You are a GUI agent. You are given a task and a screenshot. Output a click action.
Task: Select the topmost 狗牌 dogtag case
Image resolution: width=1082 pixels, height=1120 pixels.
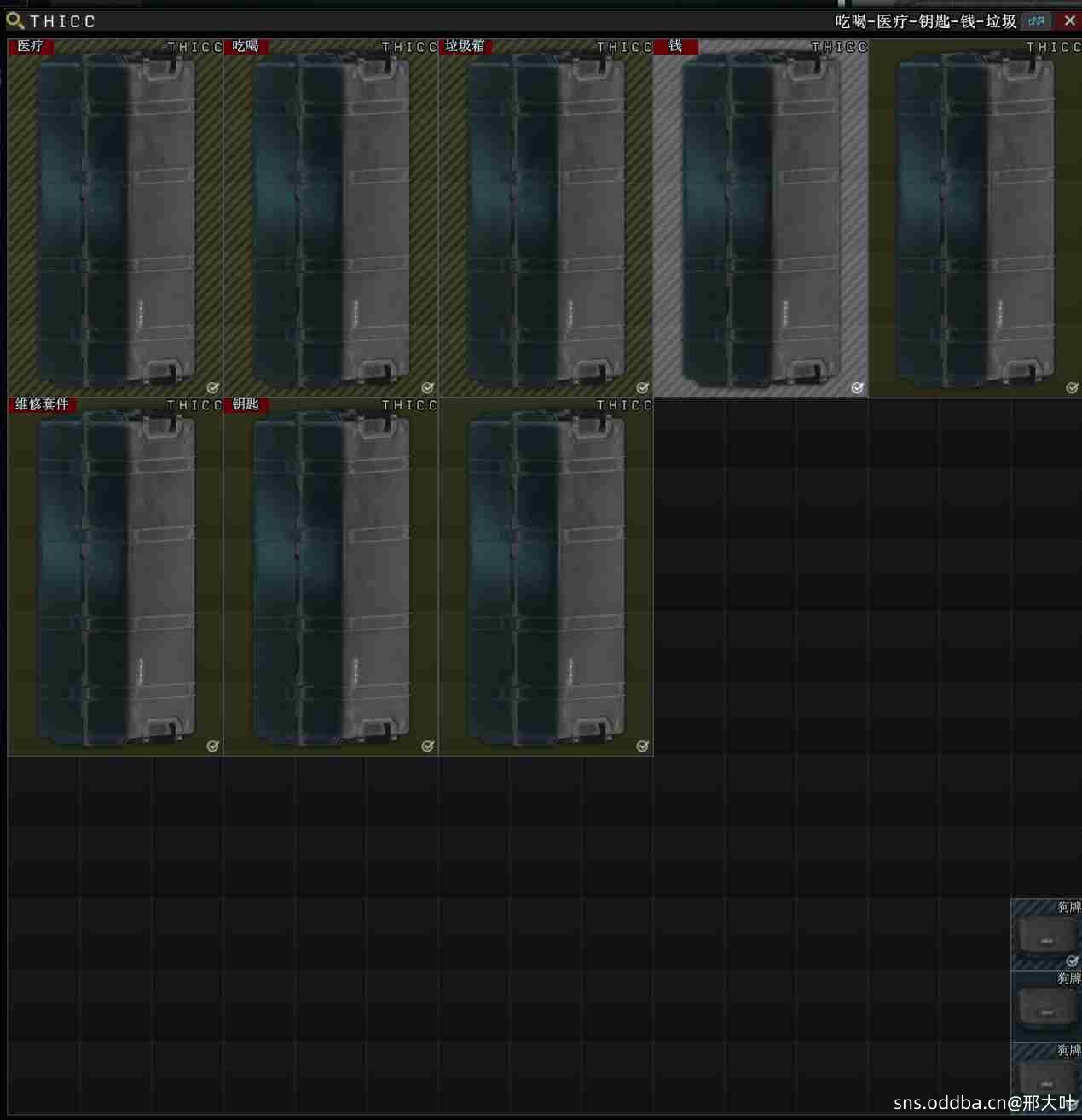coord(1046,935)
